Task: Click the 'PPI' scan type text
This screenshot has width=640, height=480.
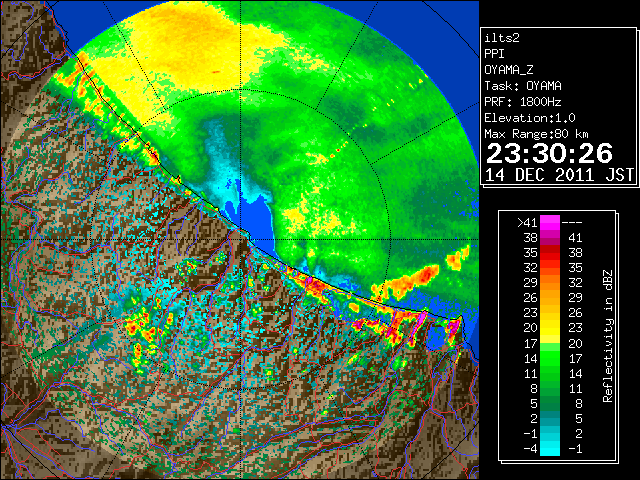Action: 494,54
